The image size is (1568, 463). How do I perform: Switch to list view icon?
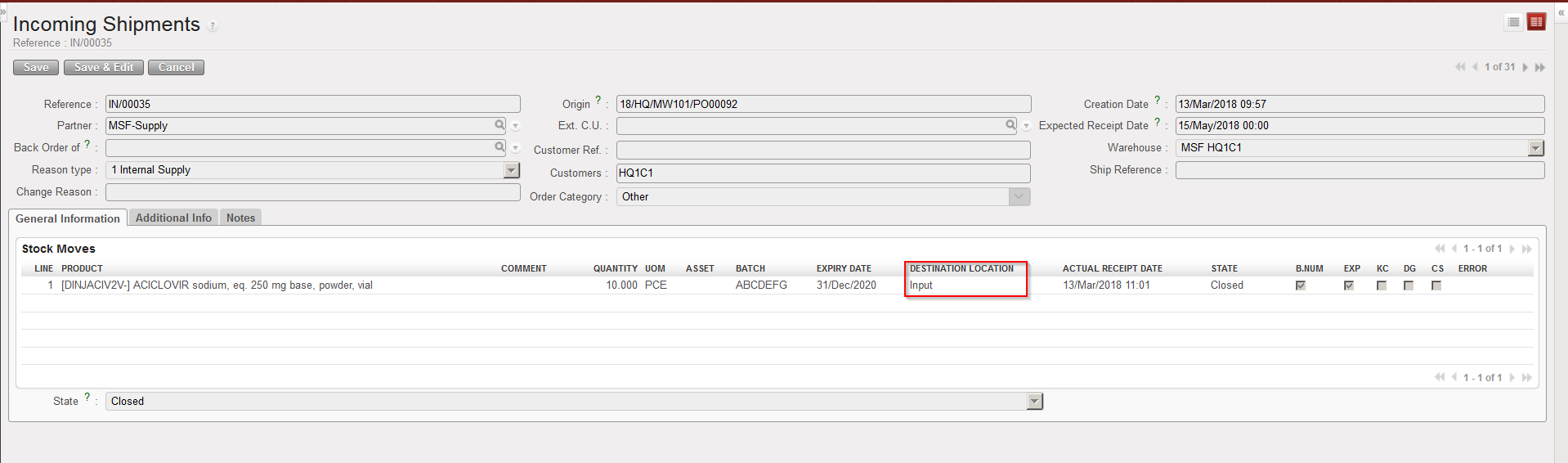[x=1513, y=22]
